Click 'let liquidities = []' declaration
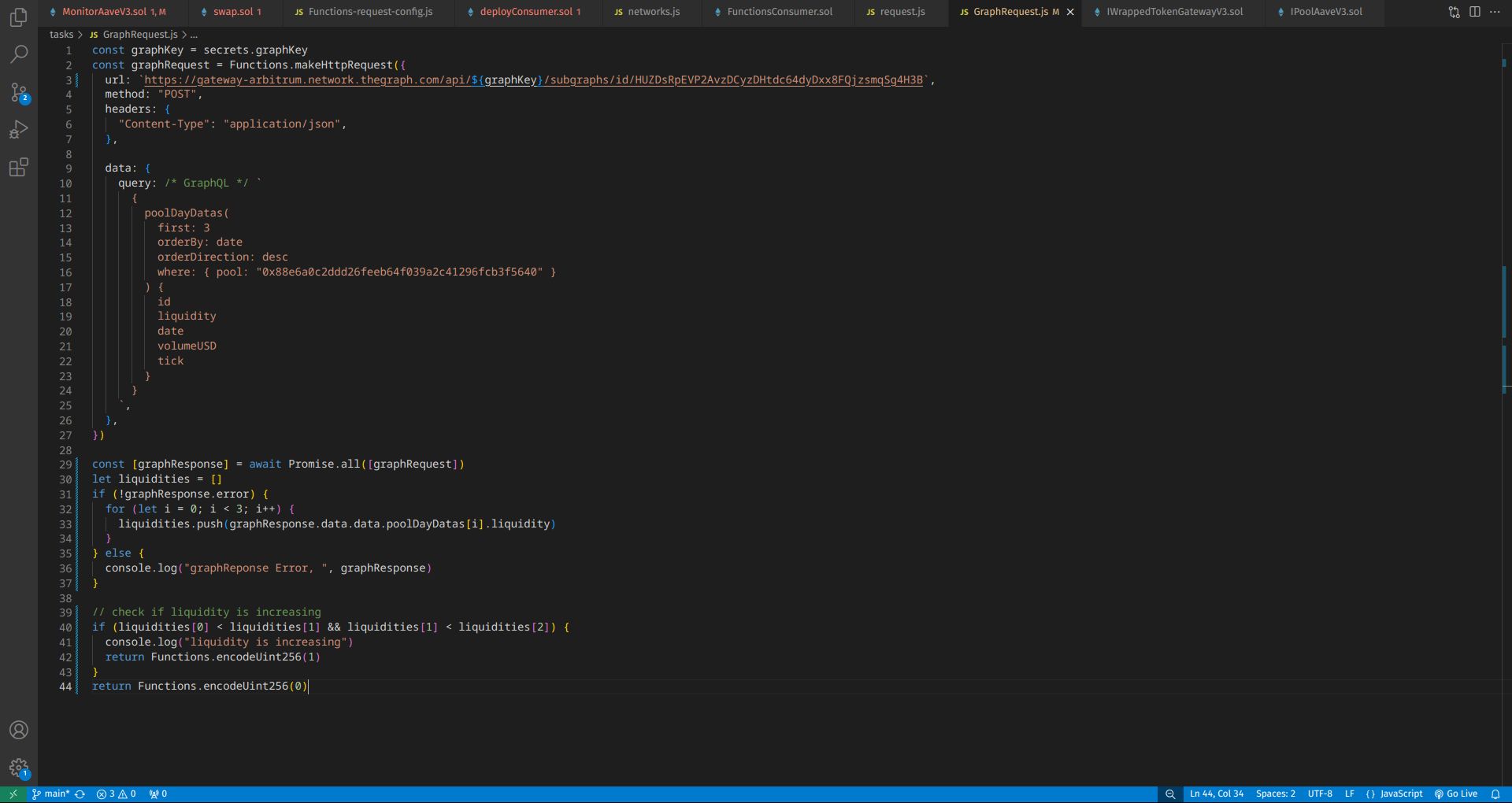This screenshot has width=1512, height=803. [x=157, y=479]
